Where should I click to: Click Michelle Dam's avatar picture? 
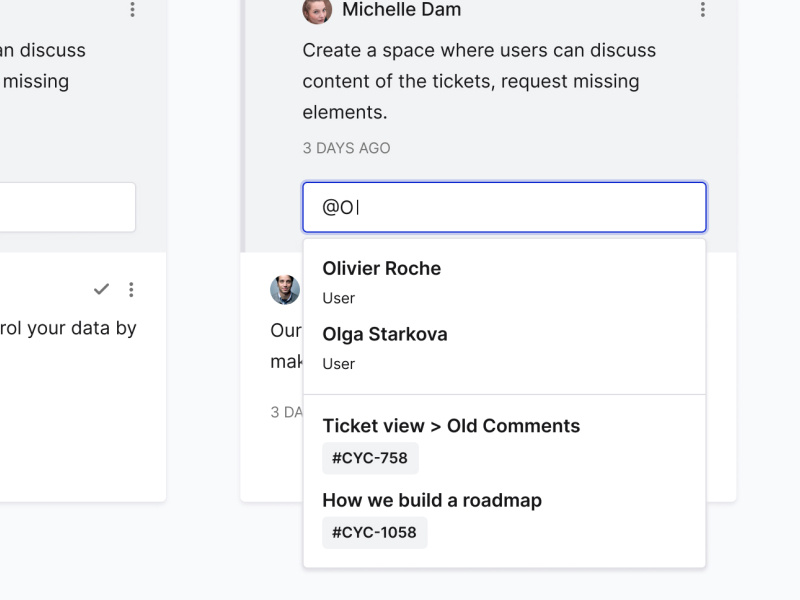(x=317, y=10)
